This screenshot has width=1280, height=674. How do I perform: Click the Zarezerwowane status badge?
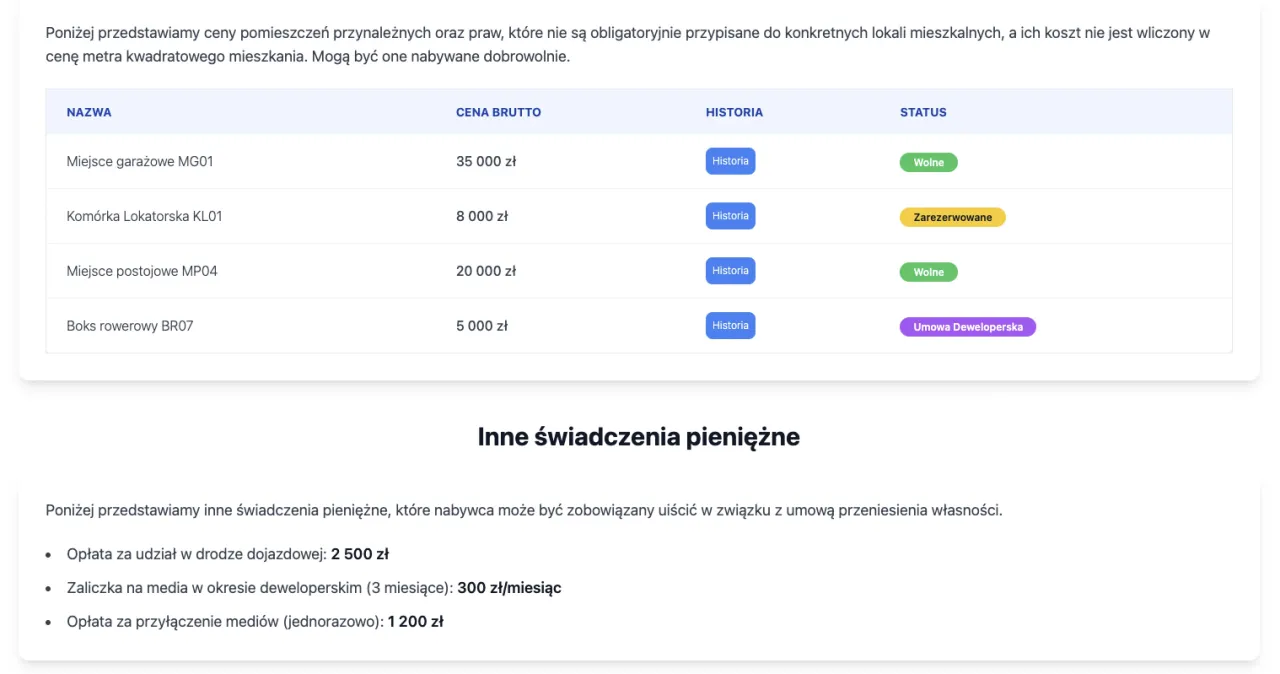(952, 216)
